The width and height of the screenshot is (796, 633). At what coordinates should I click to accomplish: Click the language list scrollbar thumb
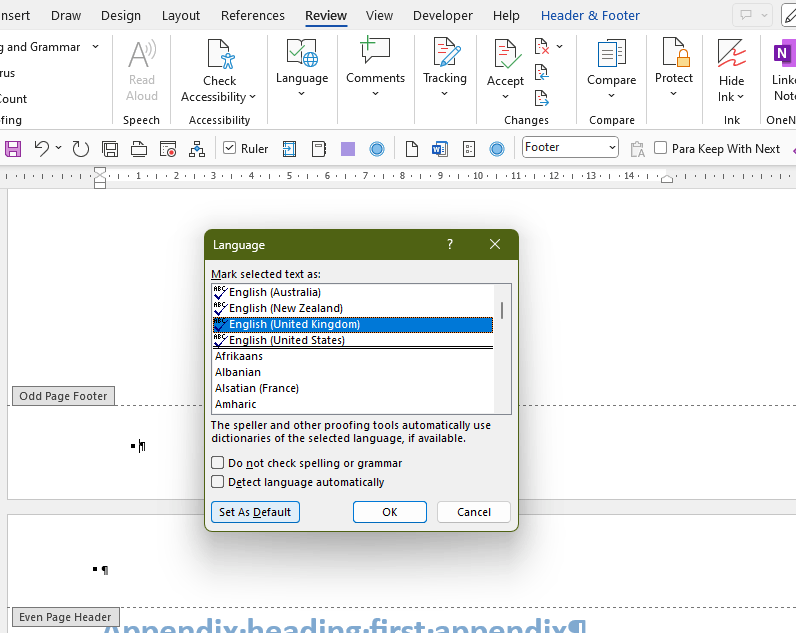click(x=502, y=310)
